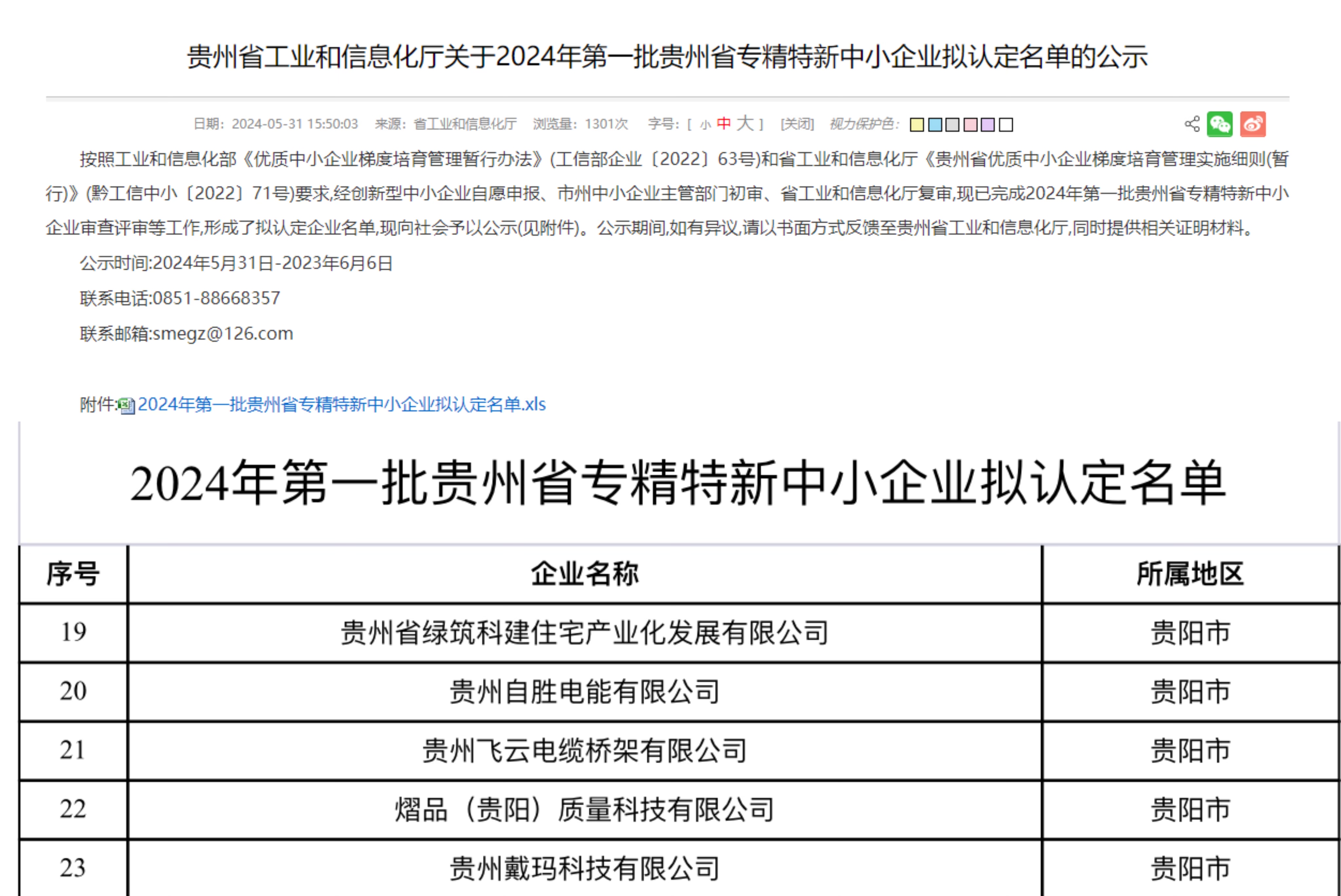Click the date text 2024-05-31 15:50:03
1341x896 pixels.
pyautogui.click(x=295, y=124)
